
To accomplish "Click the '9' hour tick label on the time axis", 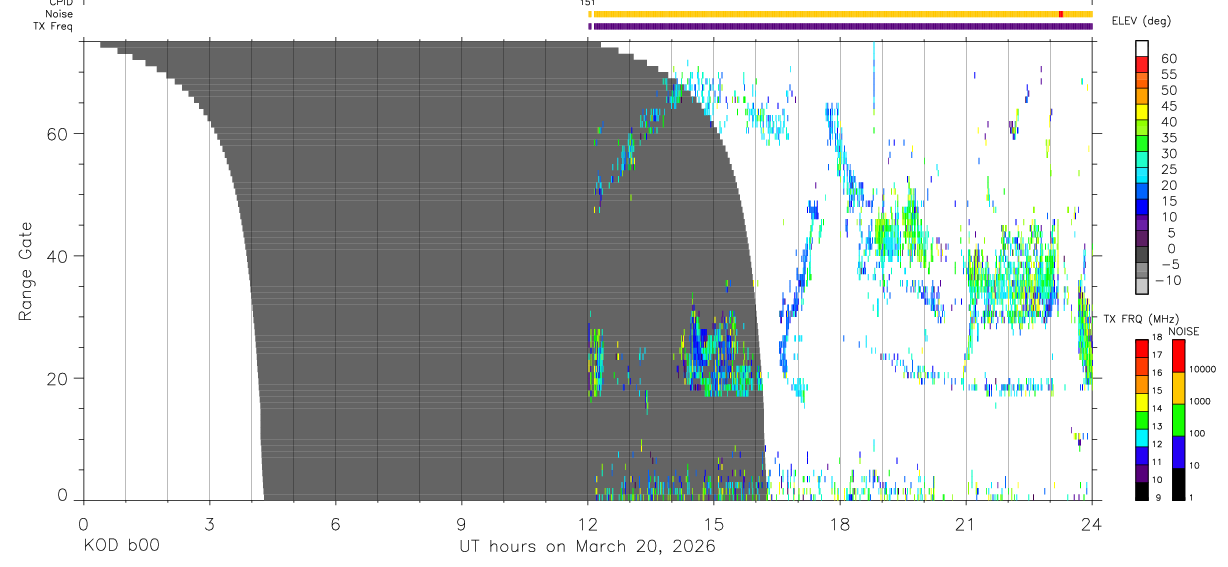I will (x=461, y=523).
